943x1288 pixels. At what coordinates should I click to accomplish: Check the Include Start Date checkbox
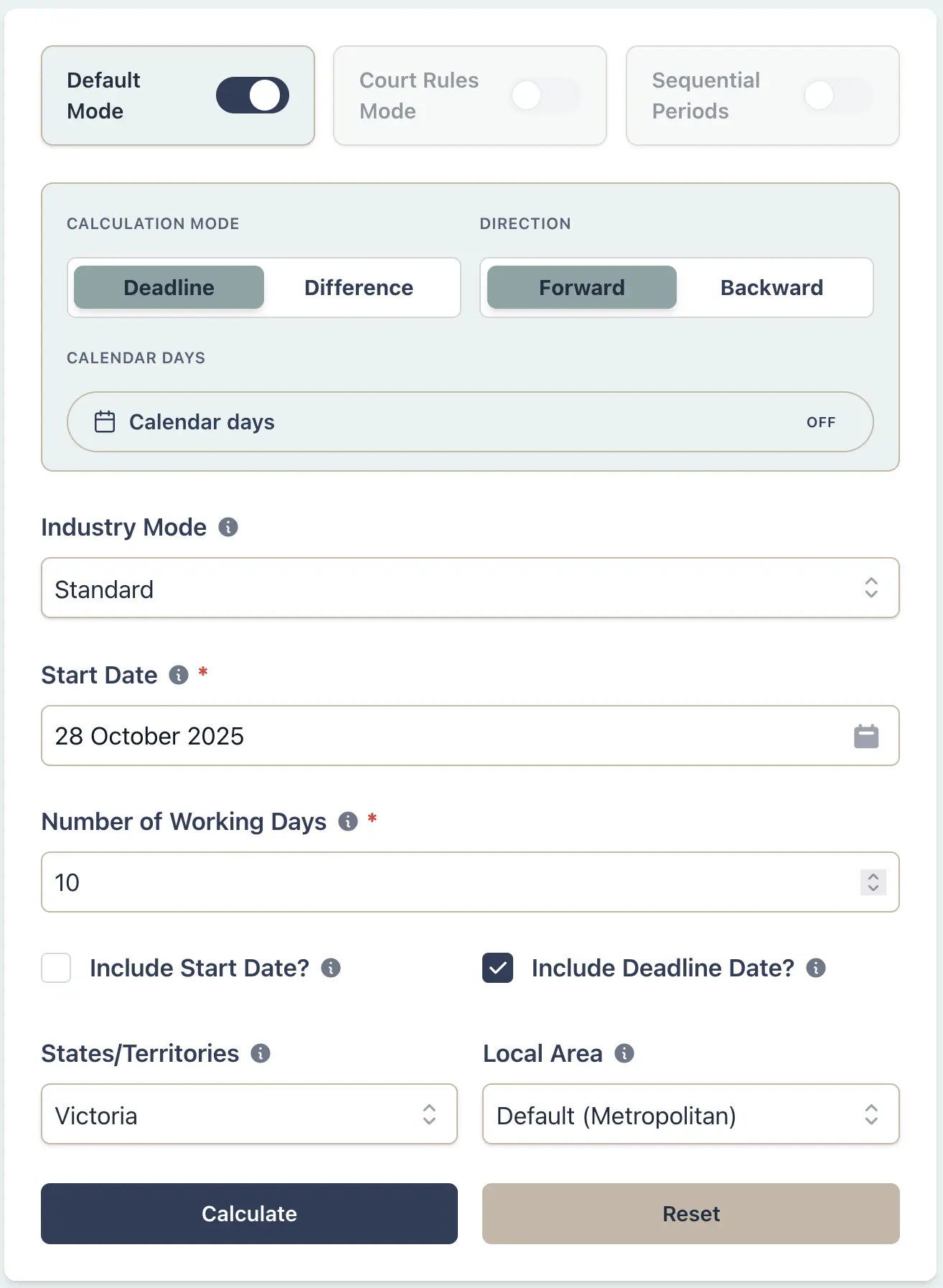(57, 968)
